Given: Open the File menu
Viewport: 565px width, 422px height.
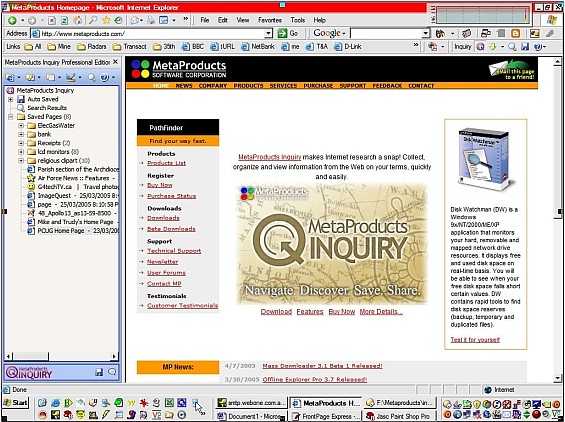Looking at the screenshot, I should click(x=205, y=20).
